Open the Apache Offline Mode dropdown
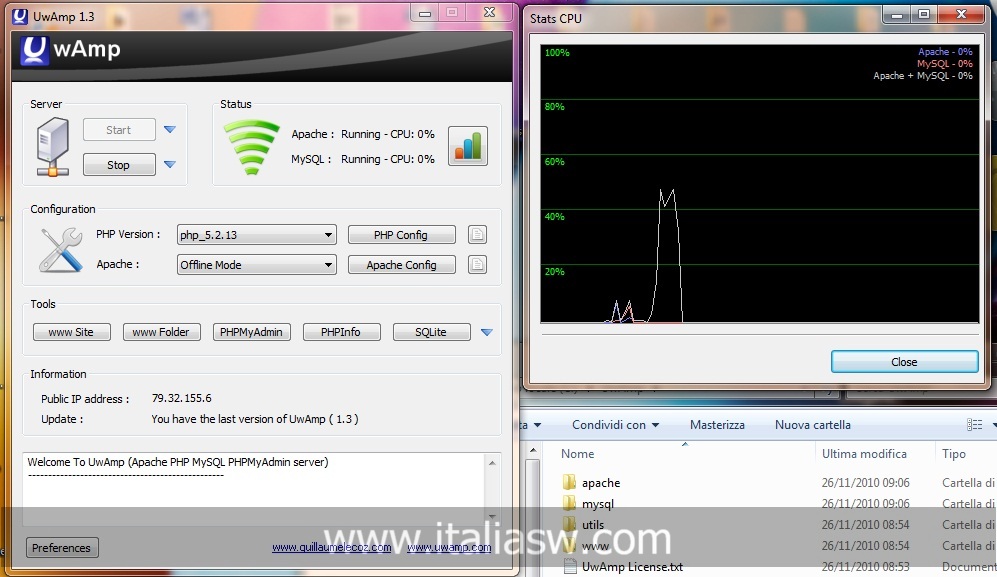997x577 pixels. pos(256,265)
